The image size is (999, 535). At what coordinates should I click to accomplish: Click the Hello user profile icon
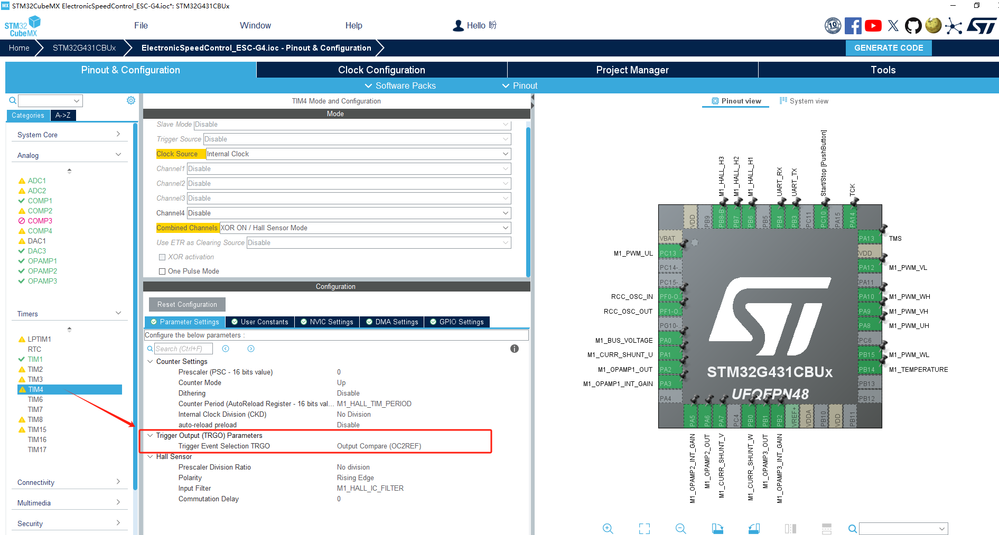click(458, 25)
